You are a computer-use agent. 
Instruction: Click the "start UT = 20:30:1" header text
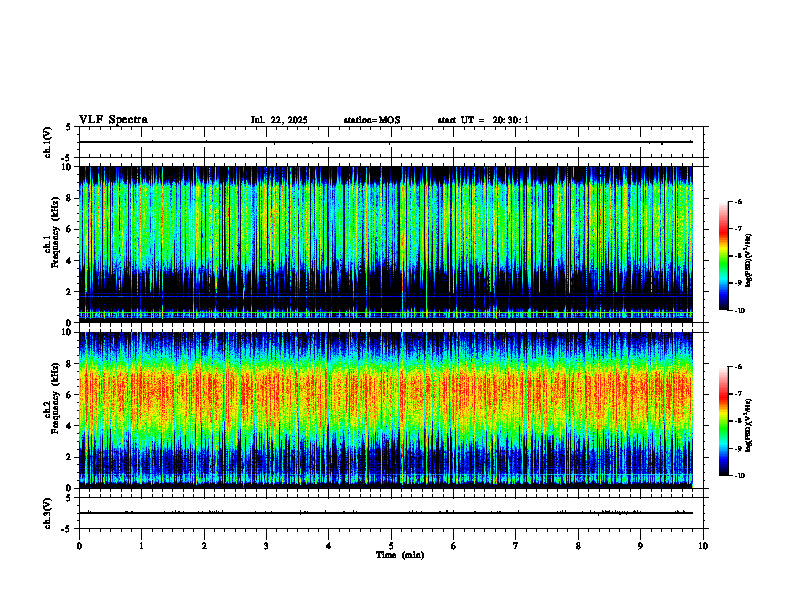click(483, 120)
